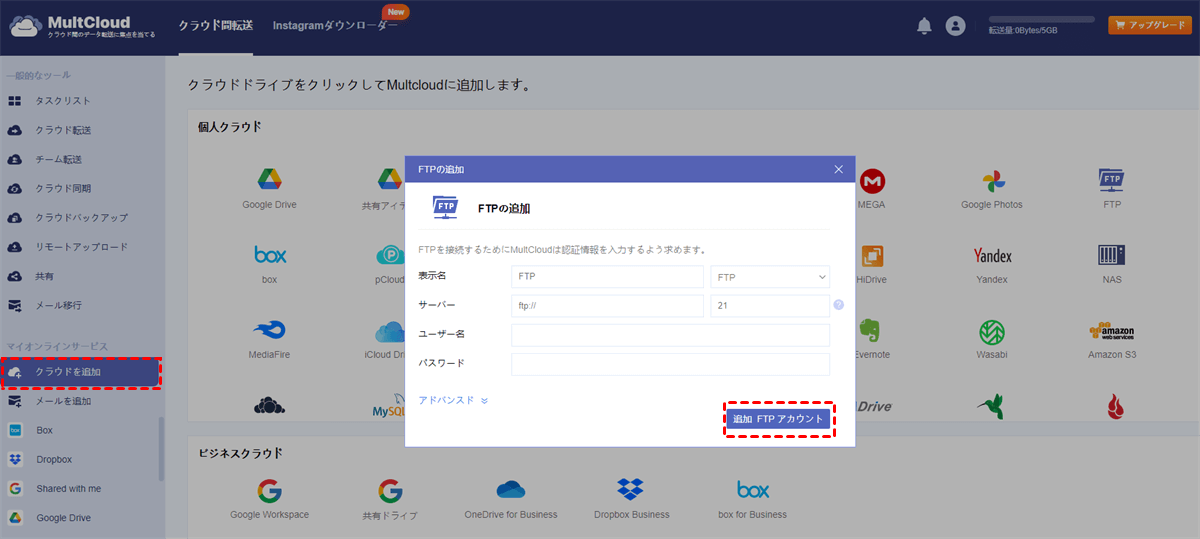Click the traffic usage progress bar
The height and width of the screenshot is (539, 1200).
tap(1041, 19)
